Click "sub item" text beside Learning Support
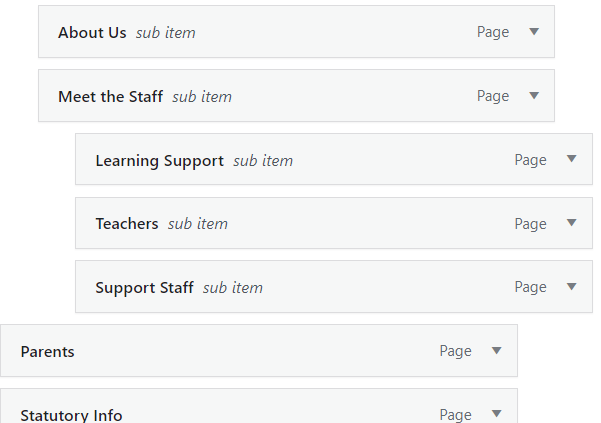Screen dimensions: 601x423 point(263,160)
